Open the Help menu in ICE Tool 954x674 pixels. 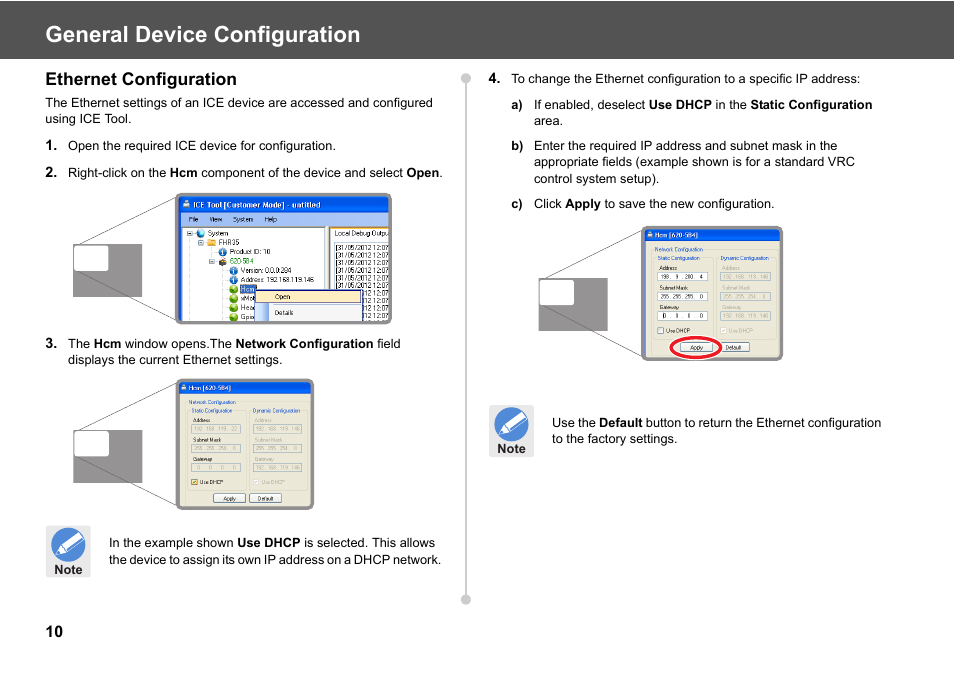coord(271,220)
